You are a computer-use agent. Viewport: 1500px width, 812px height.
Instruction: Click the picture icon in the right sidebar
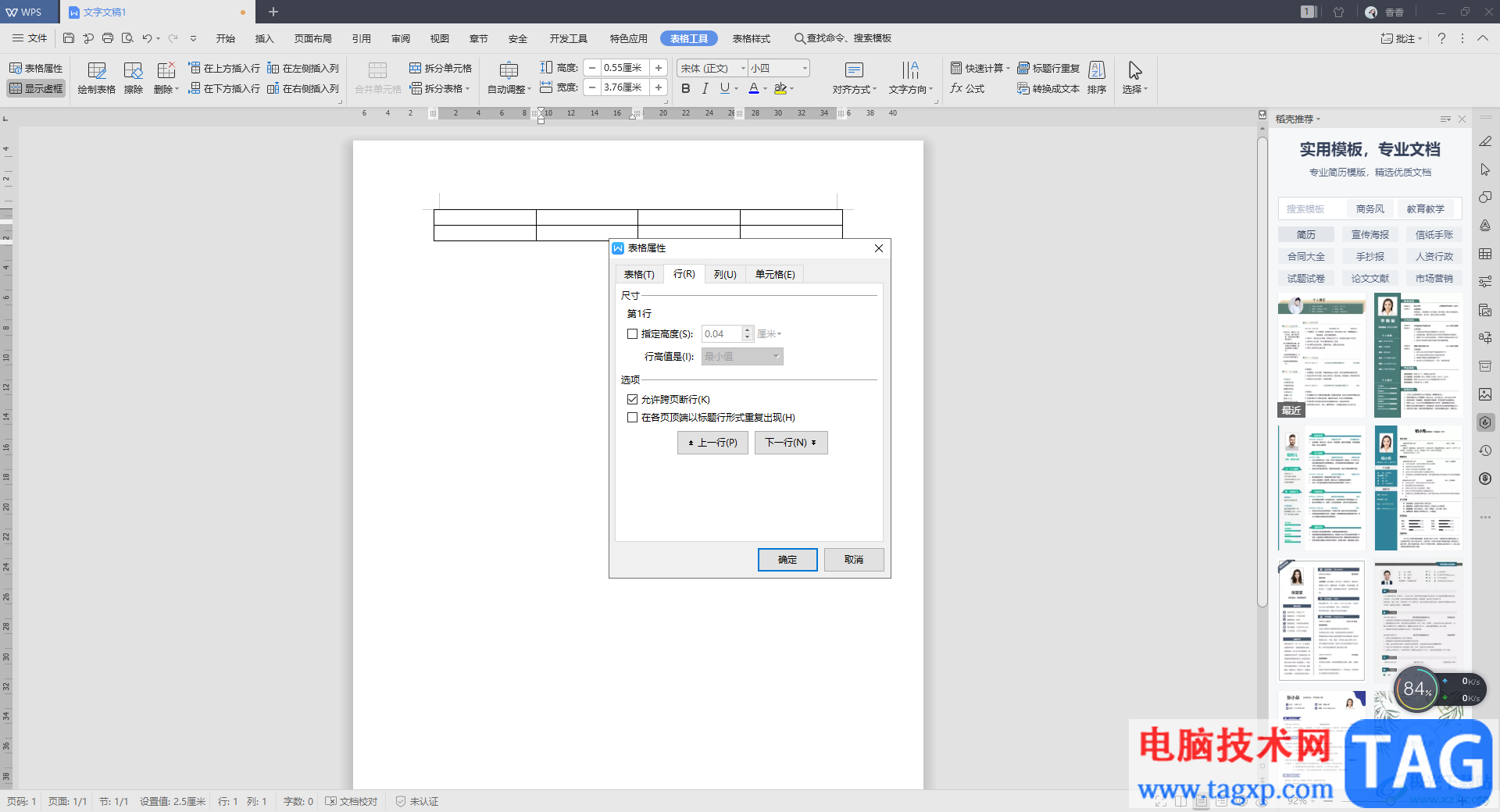tap(1485, 394)
